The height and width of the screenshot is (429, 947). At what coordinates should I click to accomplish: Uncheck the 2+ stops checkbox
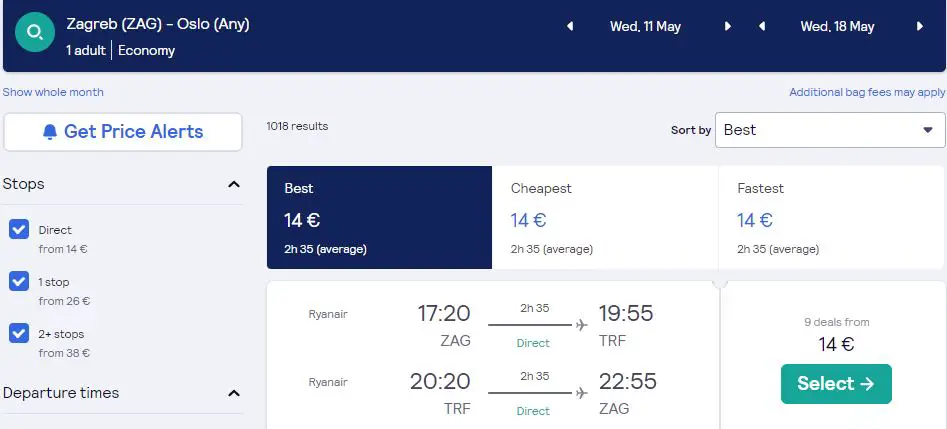tap(19, 333)
